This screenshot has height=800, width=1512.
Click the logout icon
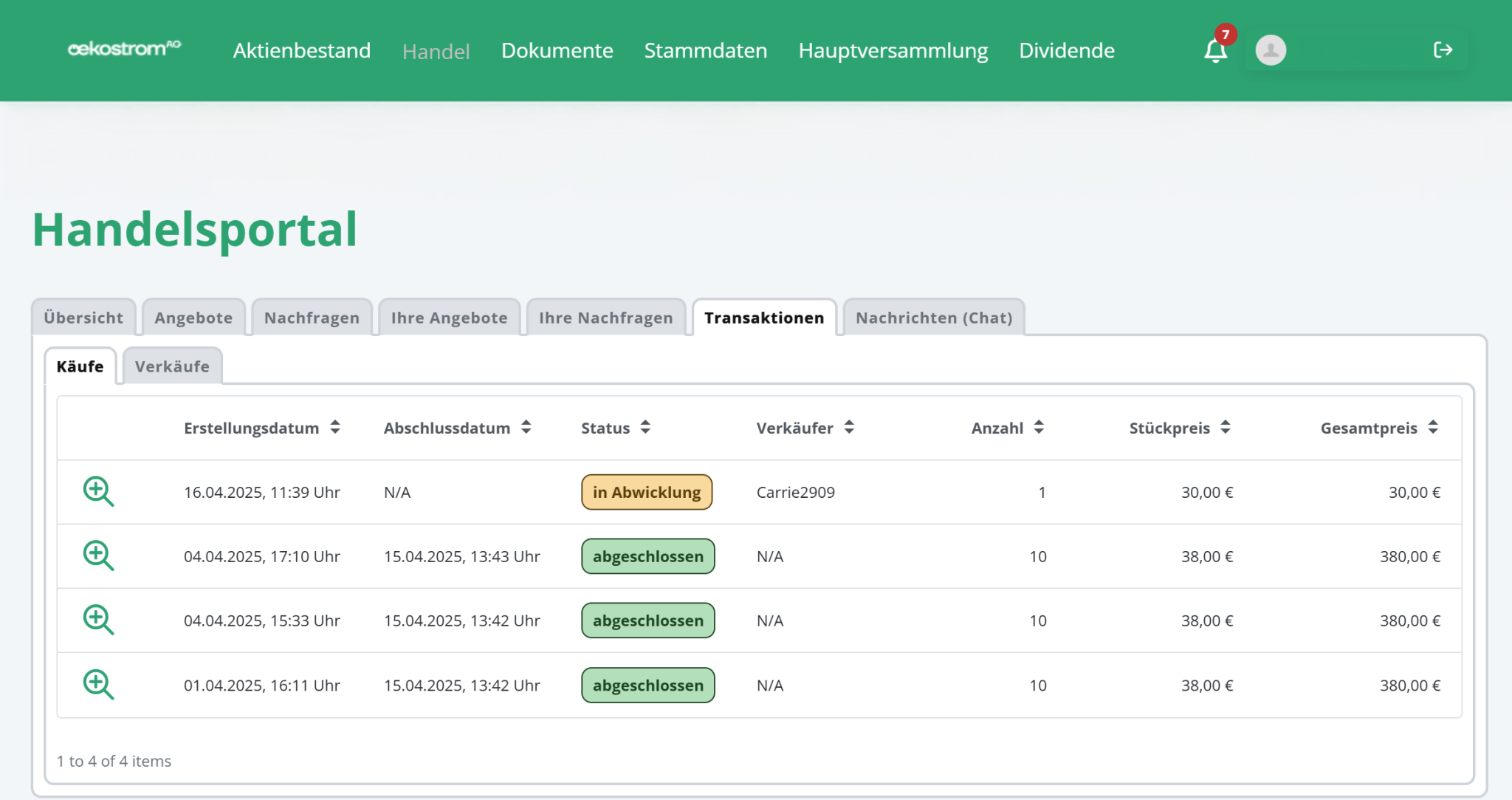click(1443, 50)
